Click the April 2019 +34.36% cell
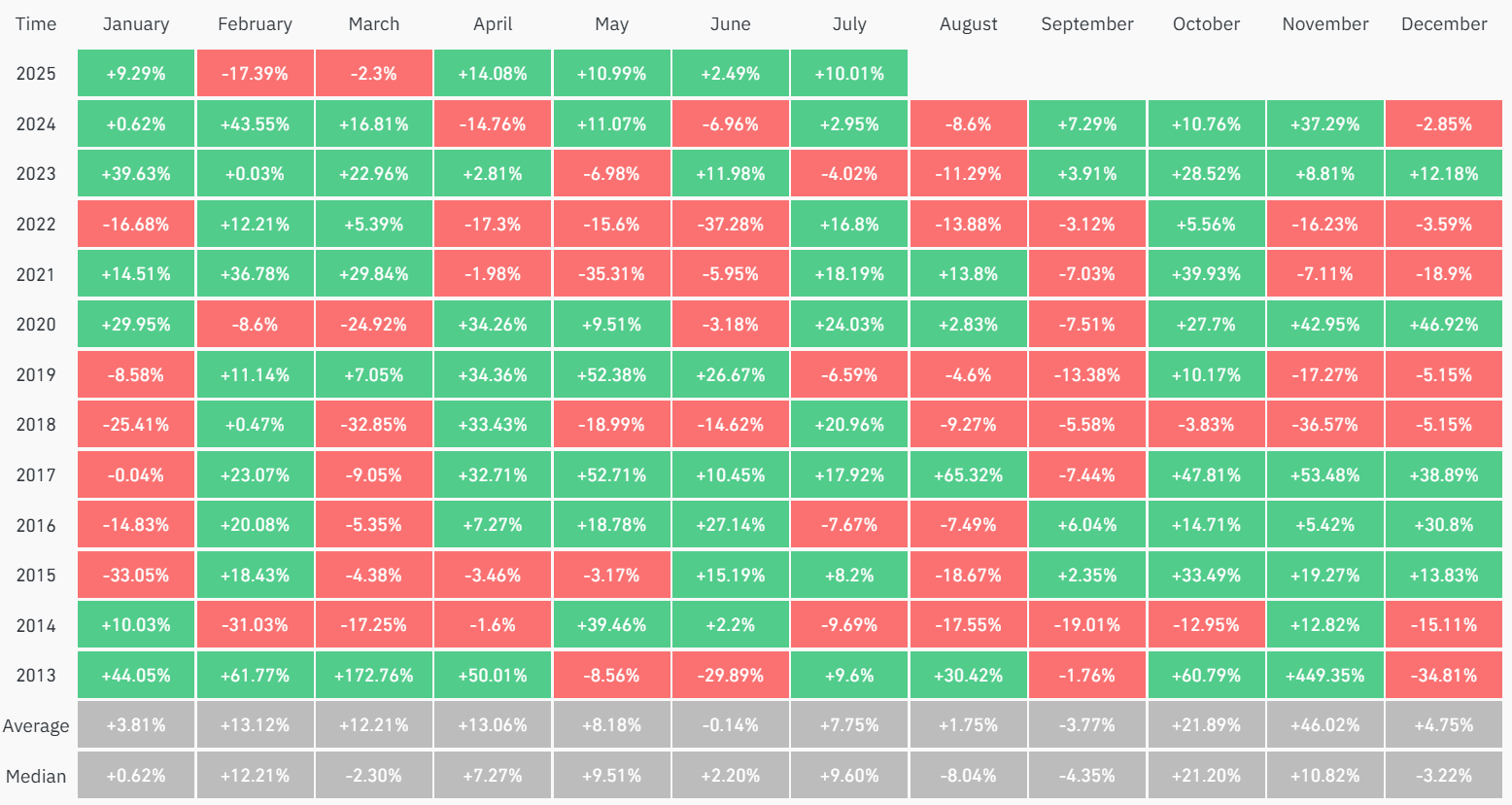 pos(493,375)
